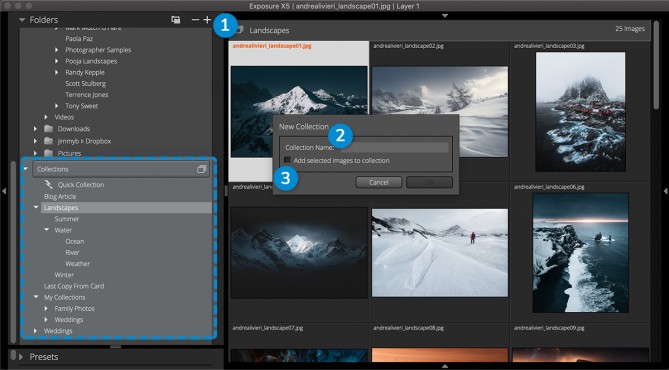Select the Summer collection
669x370 pixels.
67,219
